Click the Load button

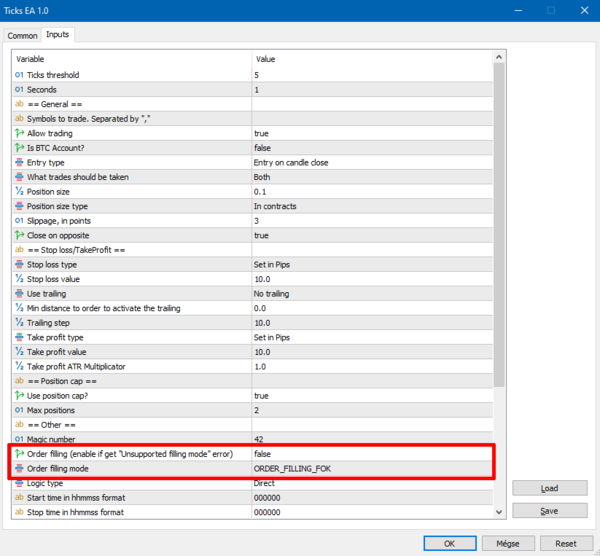click(x=549, y=488)
